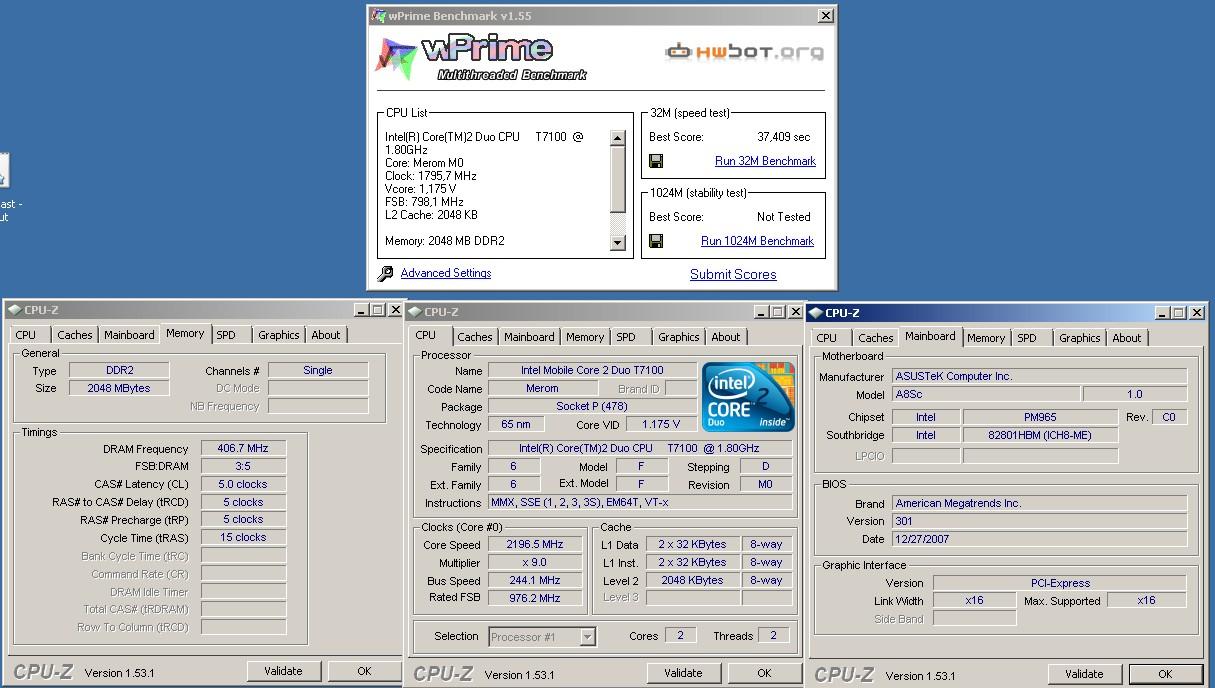Screen dimensions: 1215x688
Task: Open About tab in middle CPU-Z window
Action: [726, 337]
